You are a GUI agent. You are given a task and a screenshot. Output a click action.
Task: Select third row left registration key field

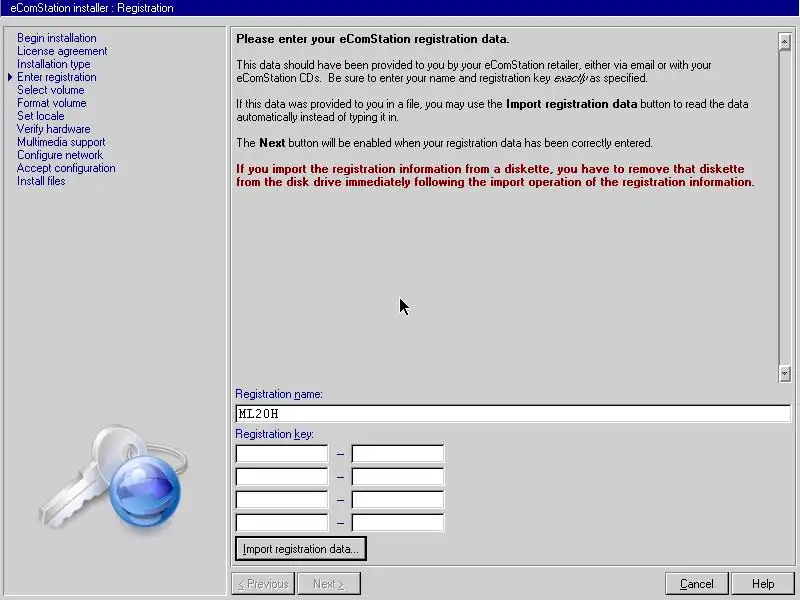coord(282,499)
